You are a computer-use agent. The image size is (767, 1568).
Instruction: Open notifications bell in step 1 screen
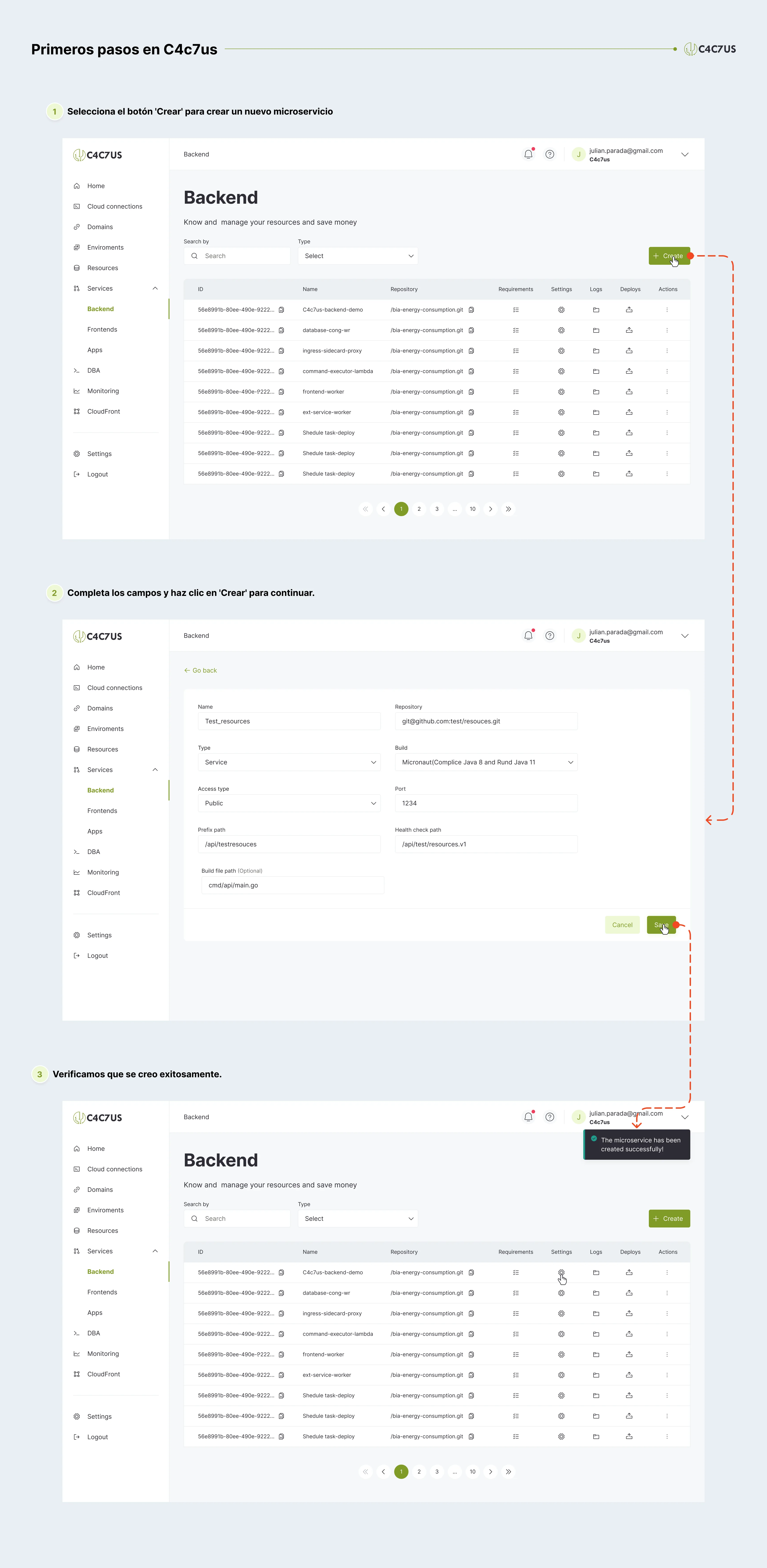click(528, 155)
